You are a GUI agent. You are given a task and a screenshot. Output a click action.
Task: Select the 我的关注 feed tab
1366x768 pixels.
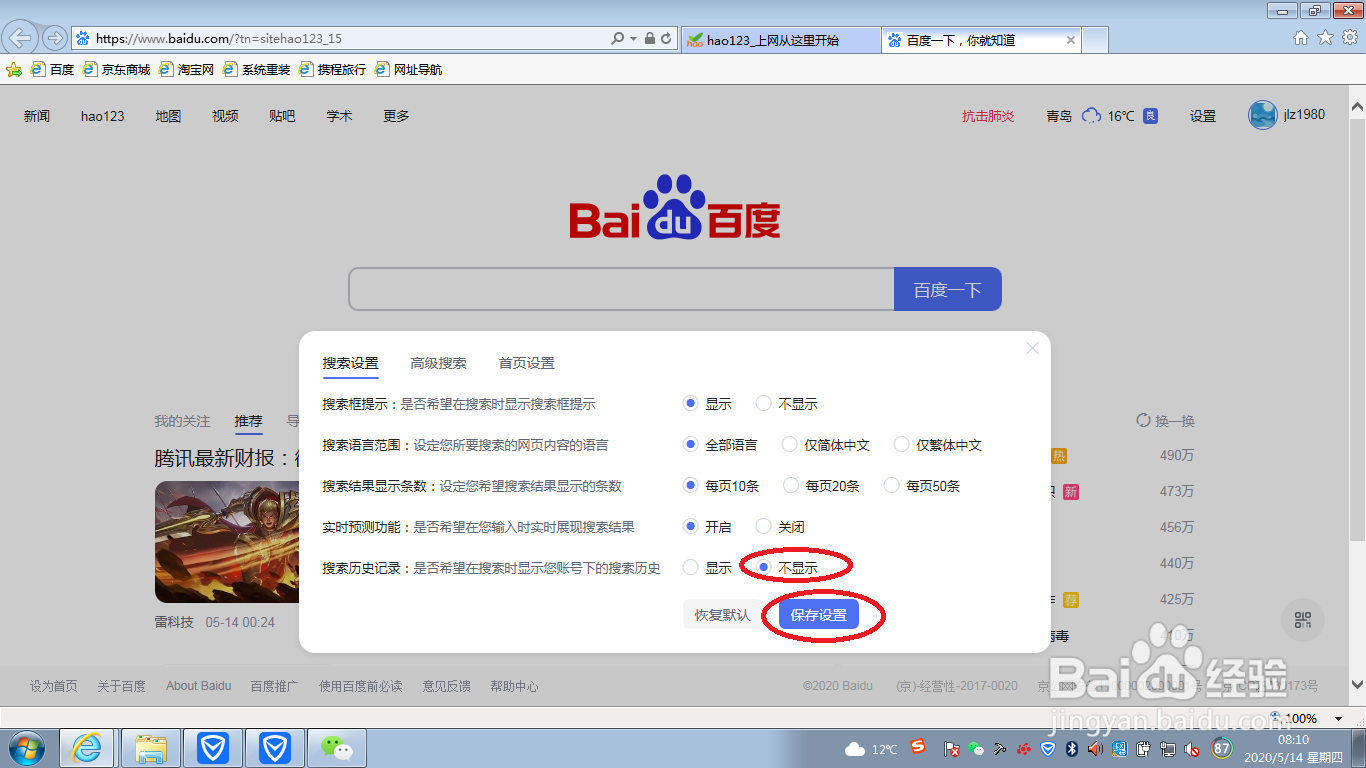click(x=182, y=421)
